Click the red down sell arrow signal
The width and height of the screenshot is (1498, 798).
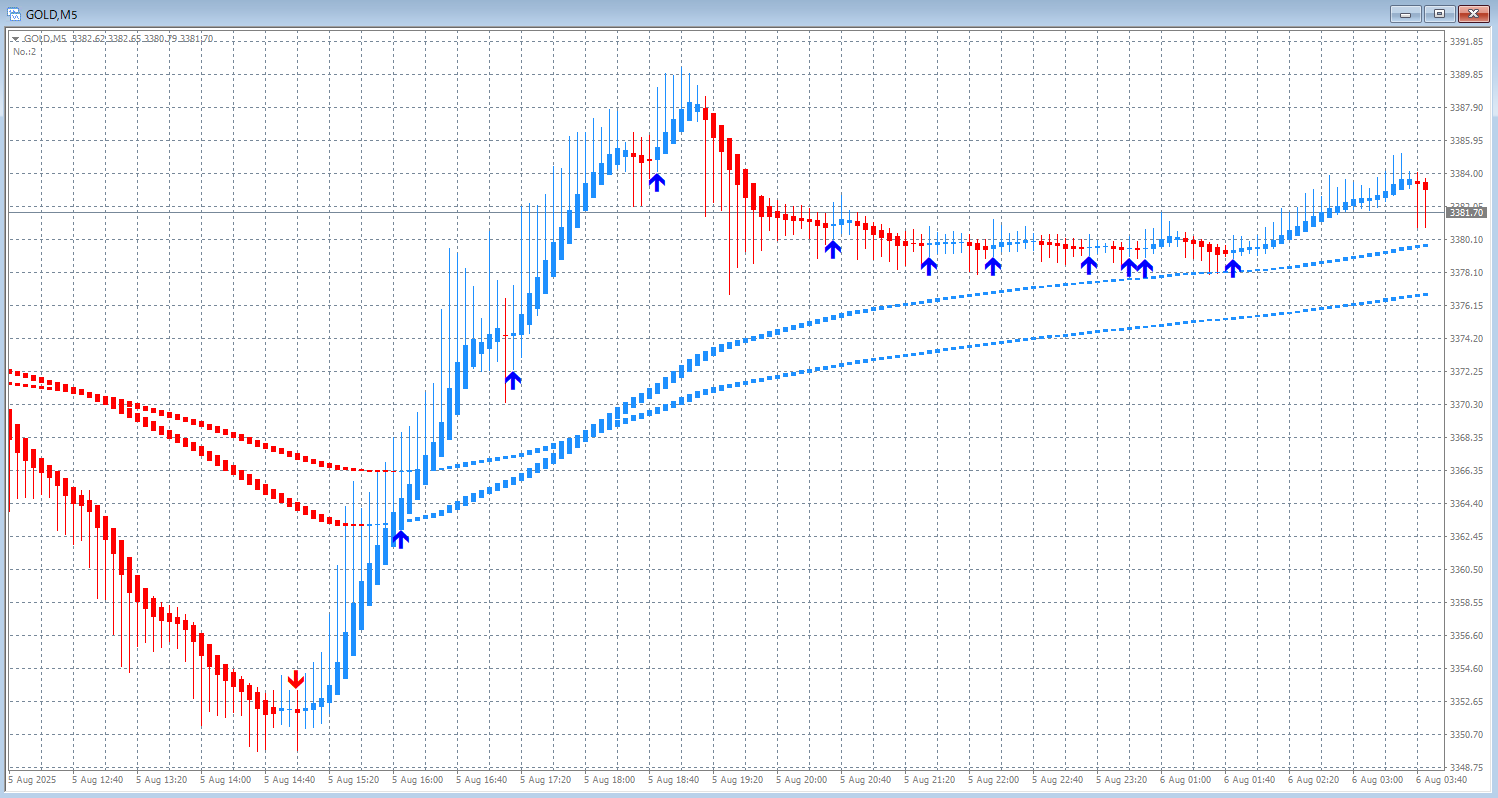click(x=296, y=680)
